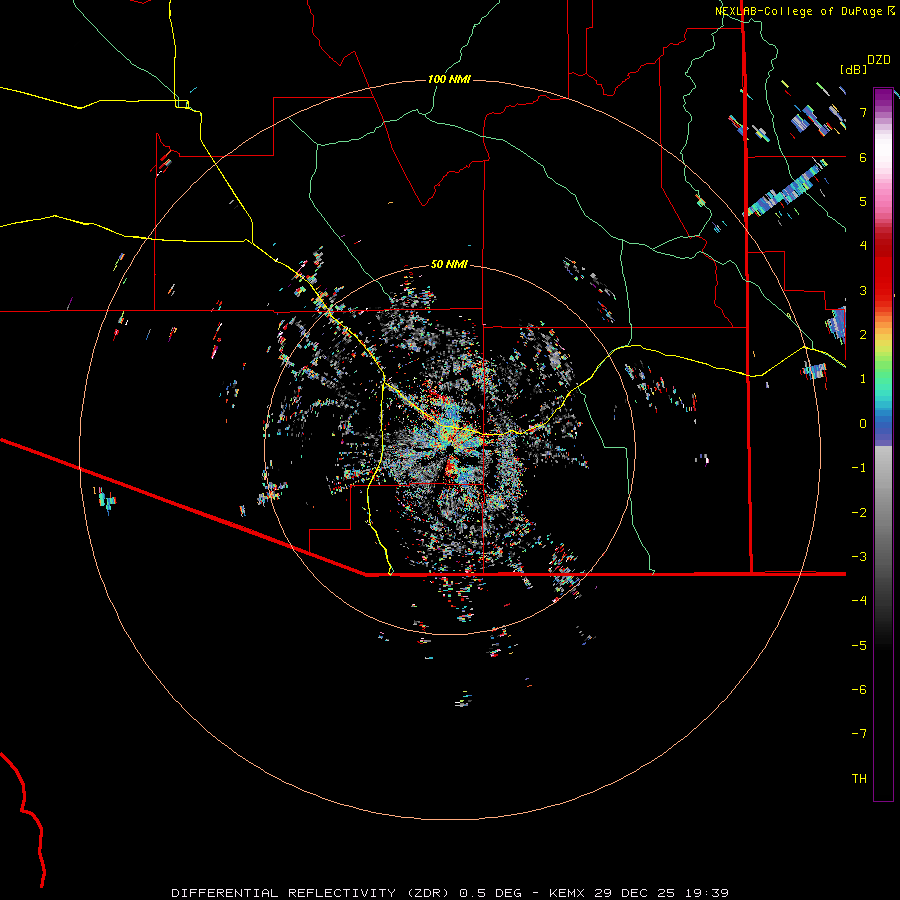Viewport: 900px width, 900px height.
Task: Click the 1 value on the color scale
Action: point(863,379)
